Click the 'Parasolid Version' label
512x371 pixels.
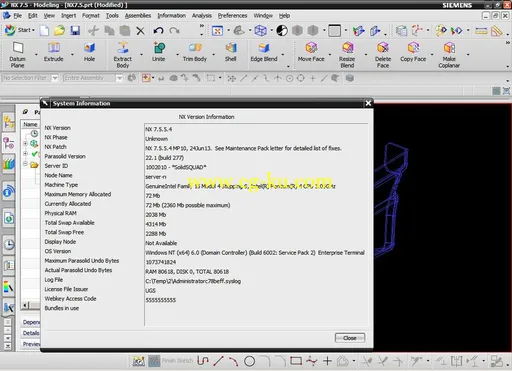(65, 156)
